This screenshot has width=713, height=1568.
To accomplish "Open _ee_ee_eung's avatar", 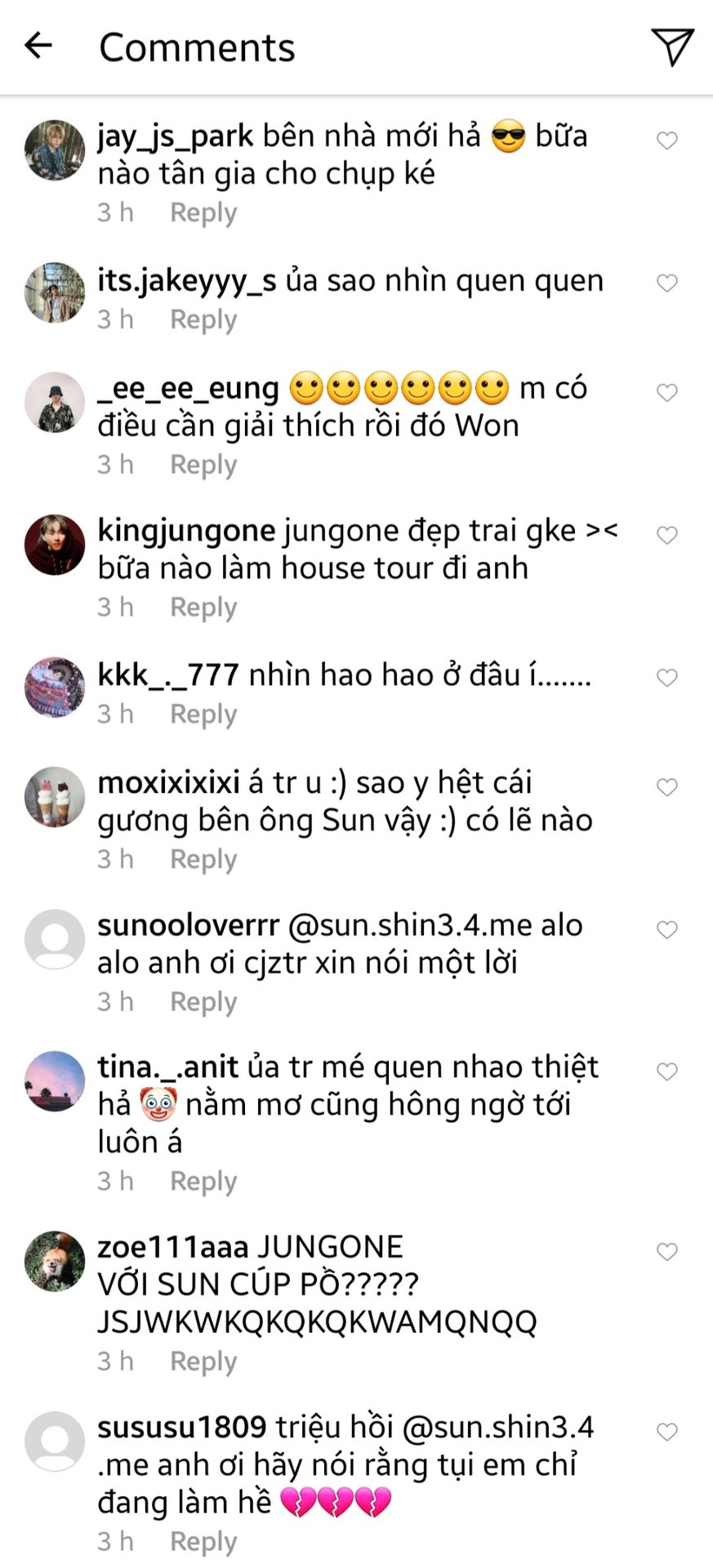I will pyautogui.click(x=55, y=403).
